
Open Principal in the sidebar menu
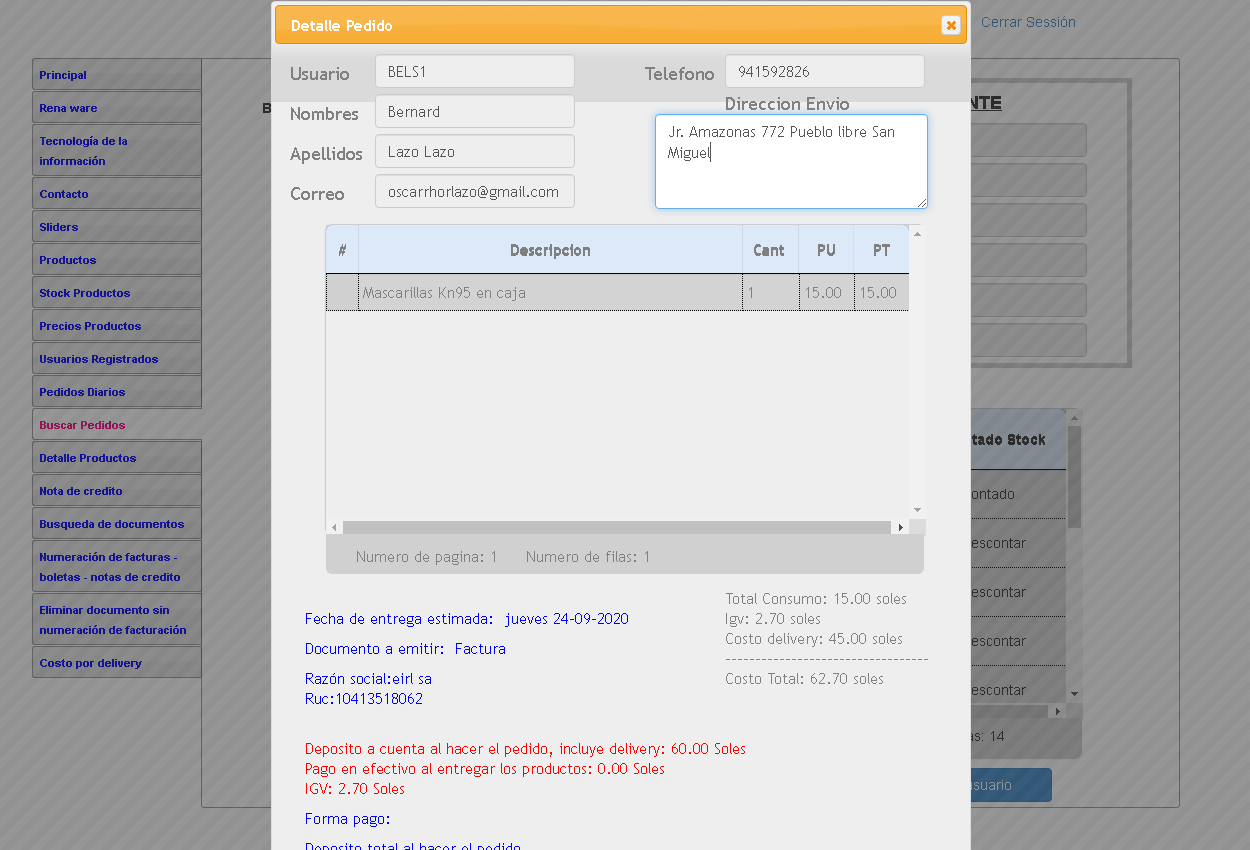63,75
